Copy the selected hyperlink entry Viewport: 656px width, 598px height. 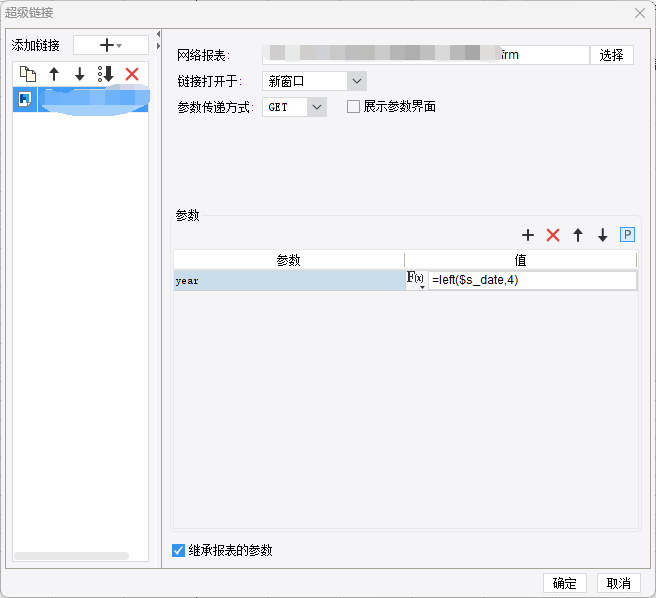tap(28, 74)
